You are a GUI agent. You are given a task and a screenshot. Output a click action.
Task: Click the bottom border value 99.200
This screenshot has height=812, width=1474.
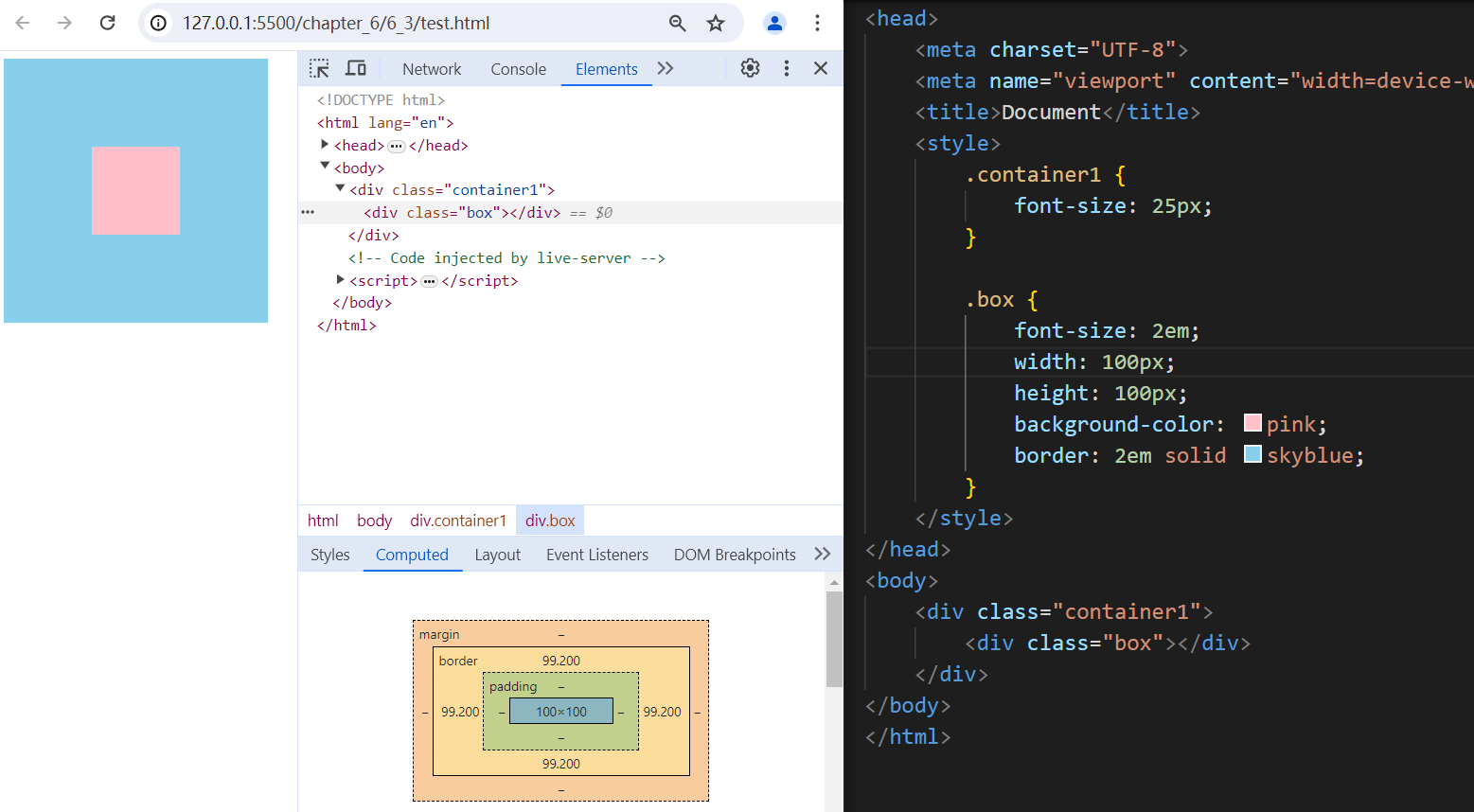tap(561, 764)
